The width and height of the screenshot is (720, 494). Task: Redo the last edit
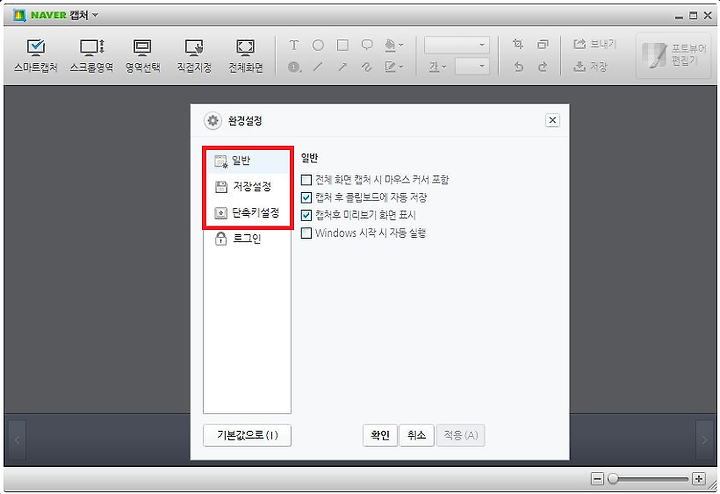tap(543, 67)
